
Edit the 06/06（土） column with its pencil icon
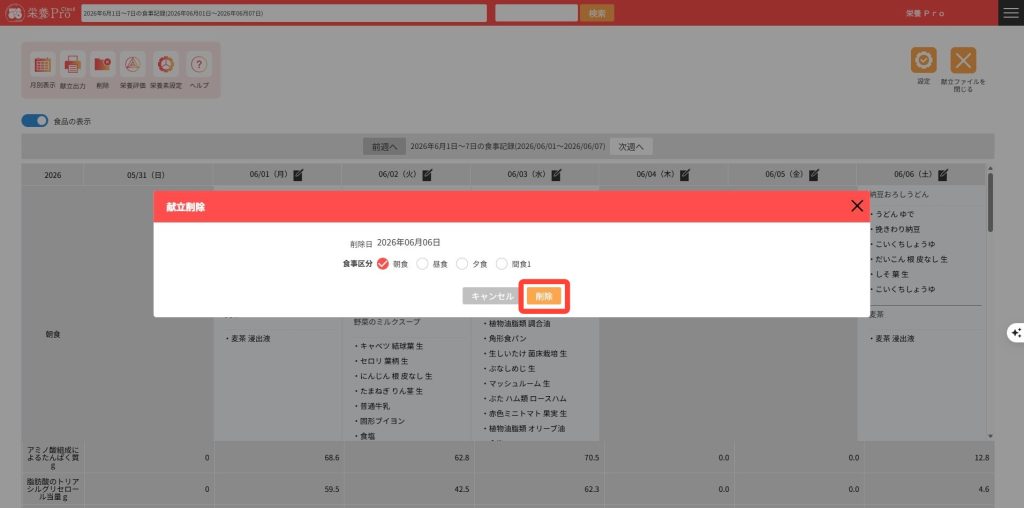(942, 175)
